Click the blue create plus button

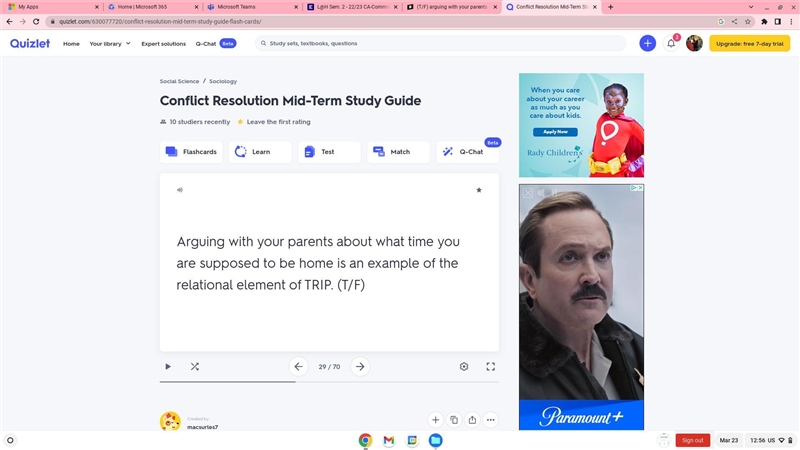647,43
